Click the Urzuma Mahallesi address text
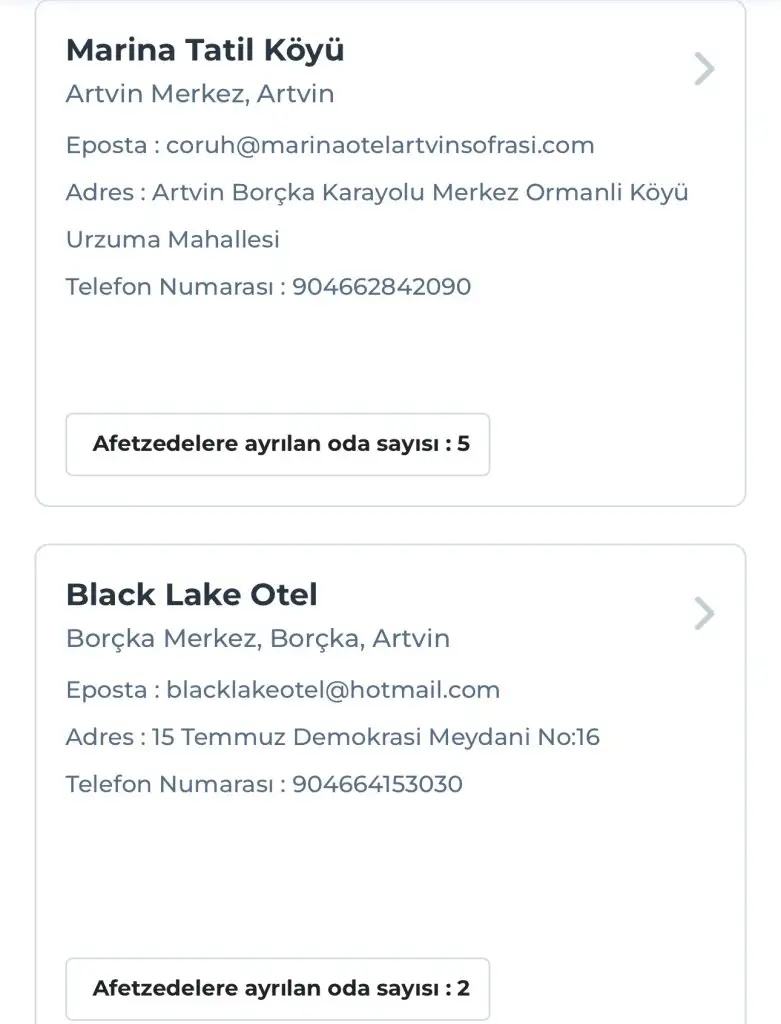 [173, 240]
